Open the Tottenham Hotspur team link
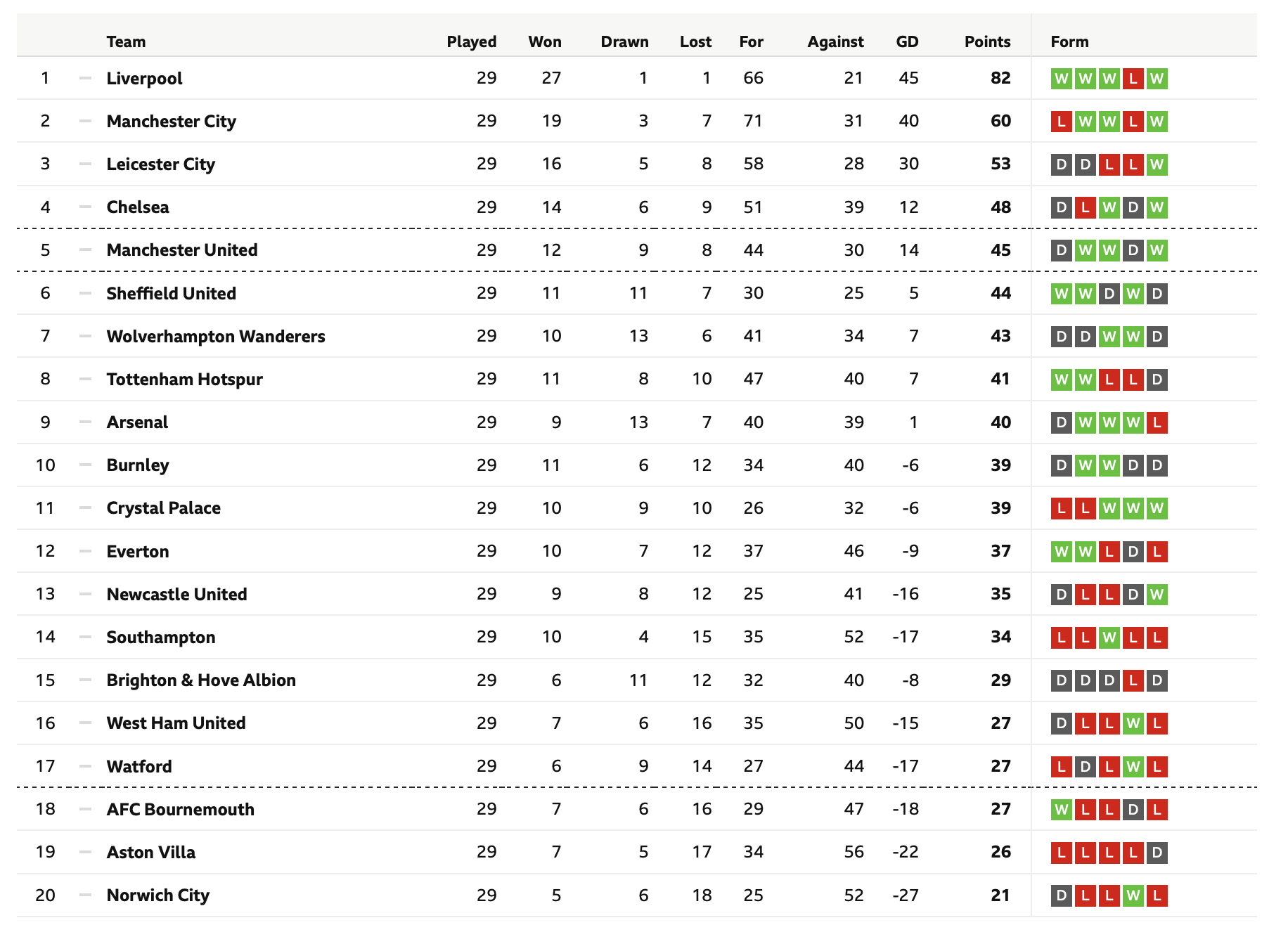The width and height of the screenshot is (1288, 925). coord(184,380)
